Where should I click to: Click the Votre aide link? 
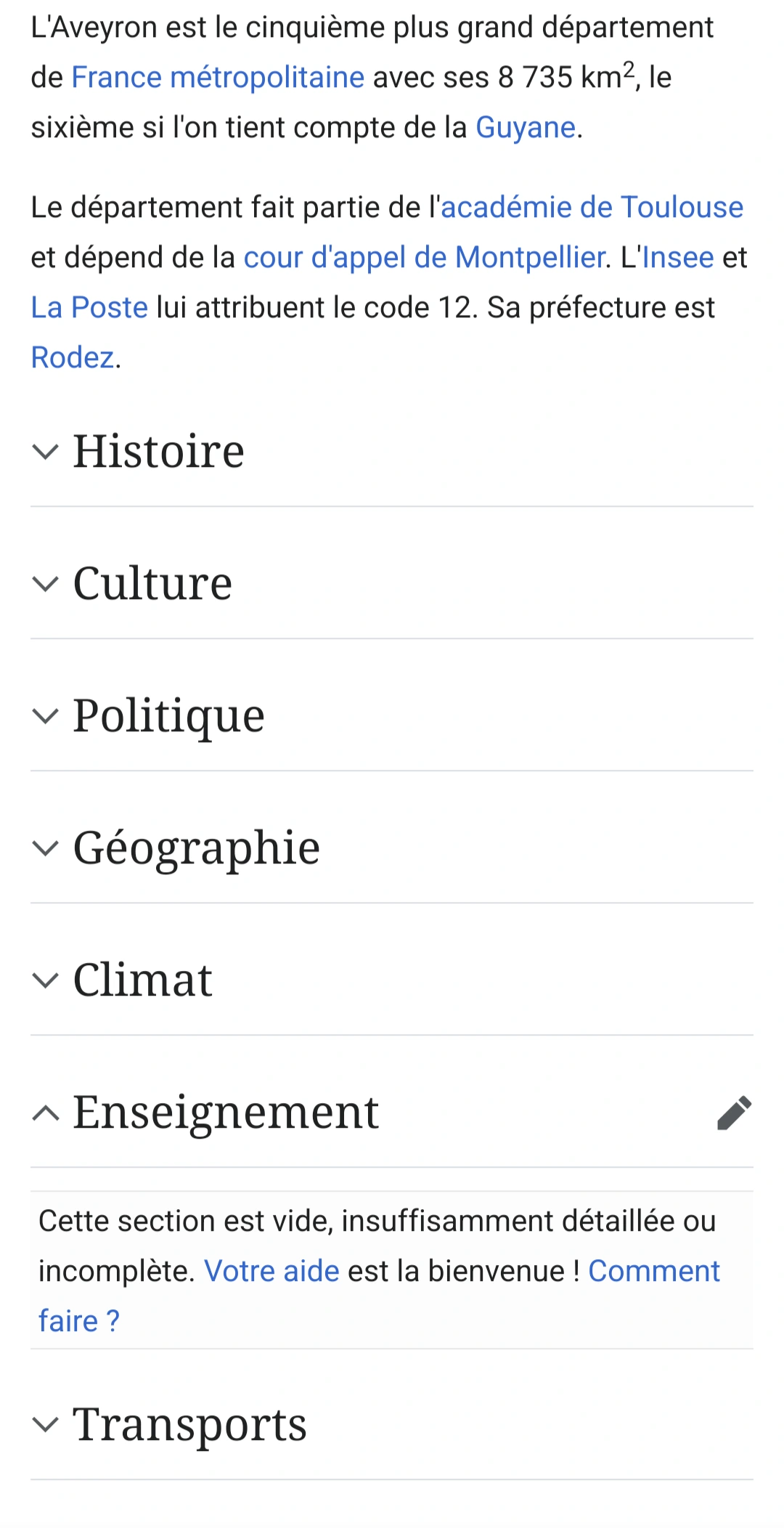coord(271,1272)
